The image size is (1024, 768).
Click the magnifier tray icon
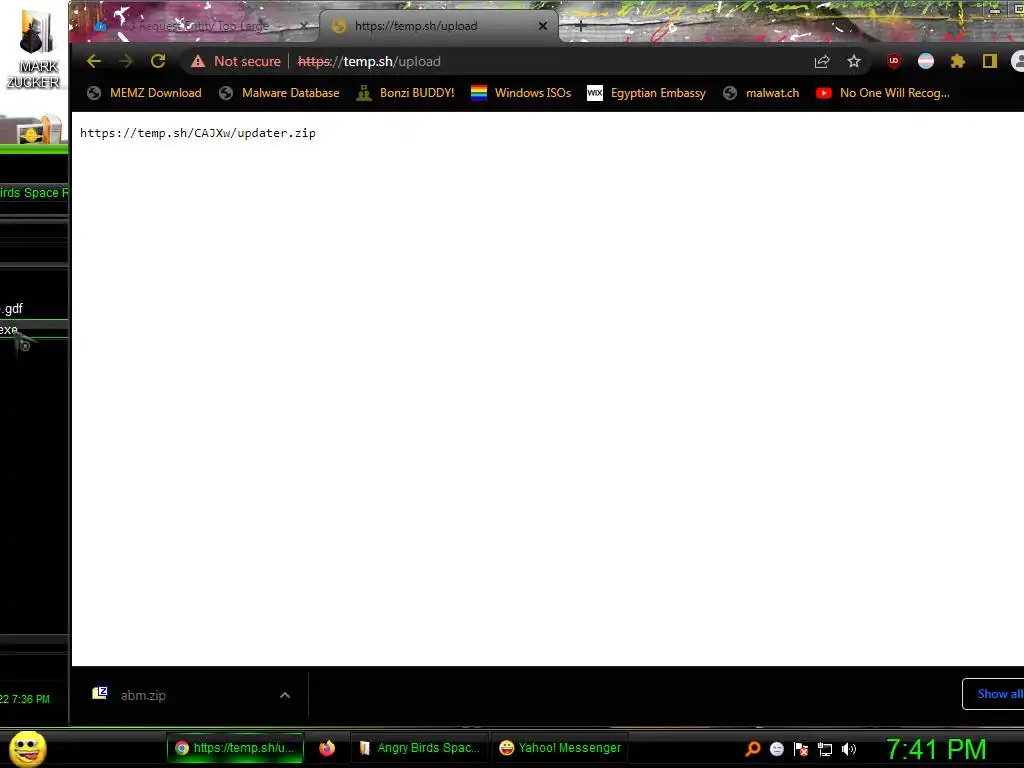753,749
